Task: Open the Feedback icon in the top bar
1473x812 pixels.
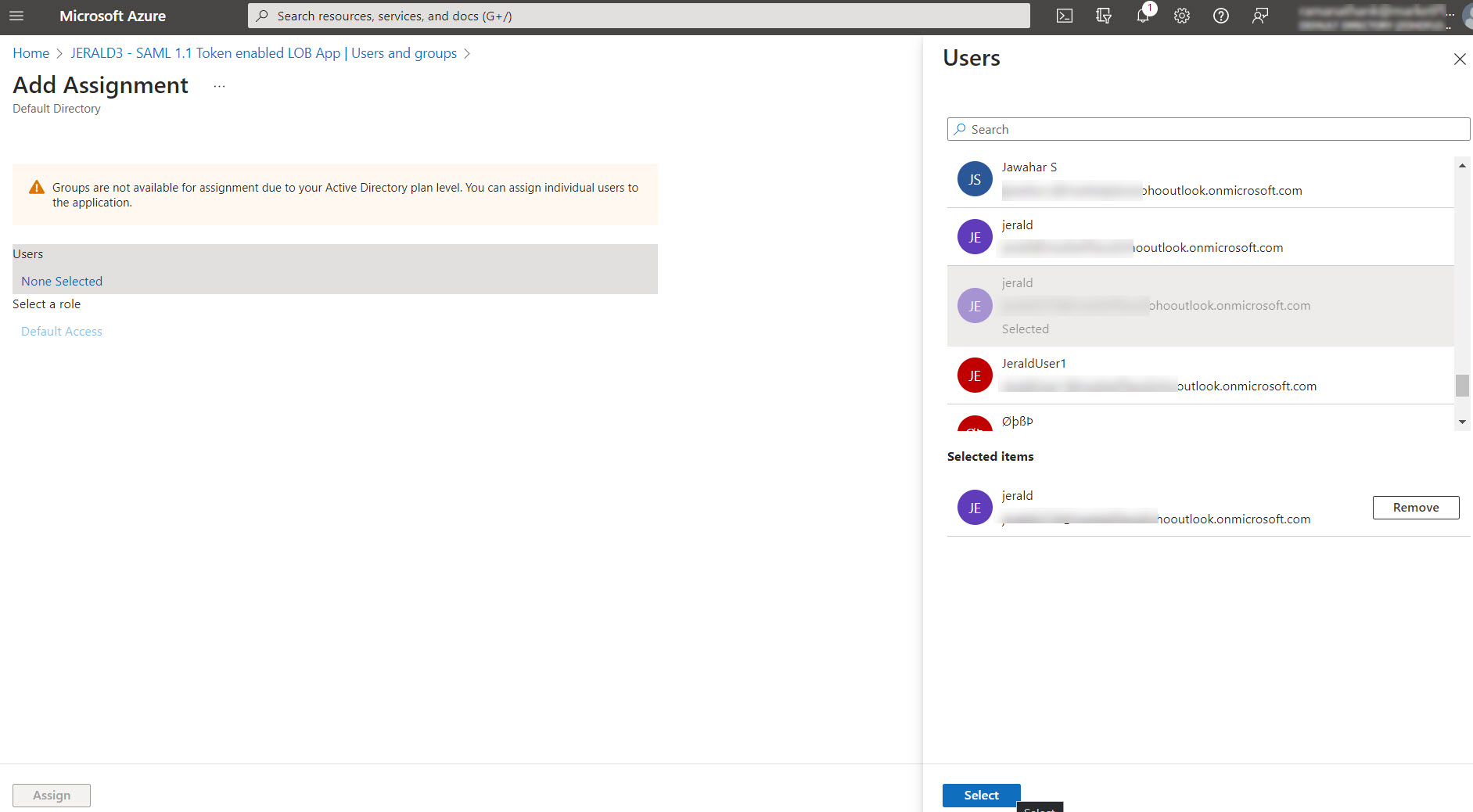Action: pos(1260,16)
